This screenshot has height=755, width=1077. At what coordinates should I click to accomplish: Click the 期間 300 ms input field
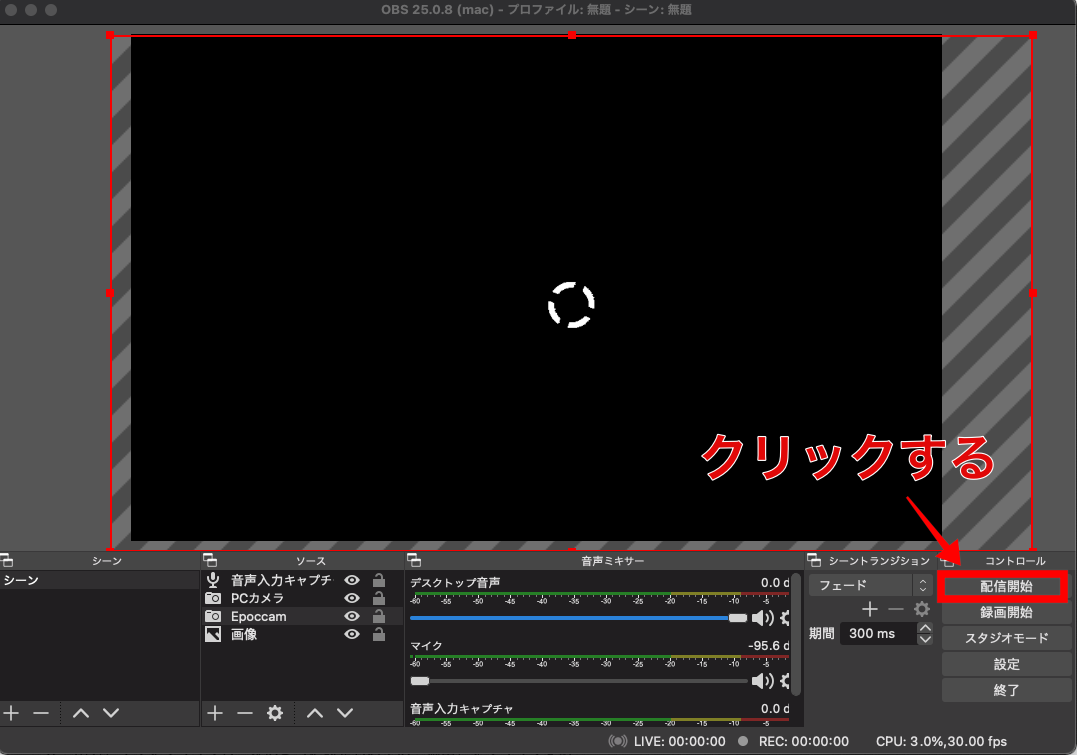[876, 633]
